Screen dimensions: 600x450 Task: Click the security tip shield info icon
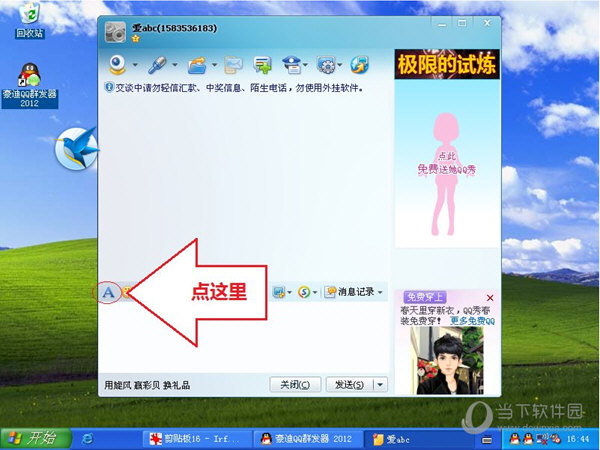109,88
